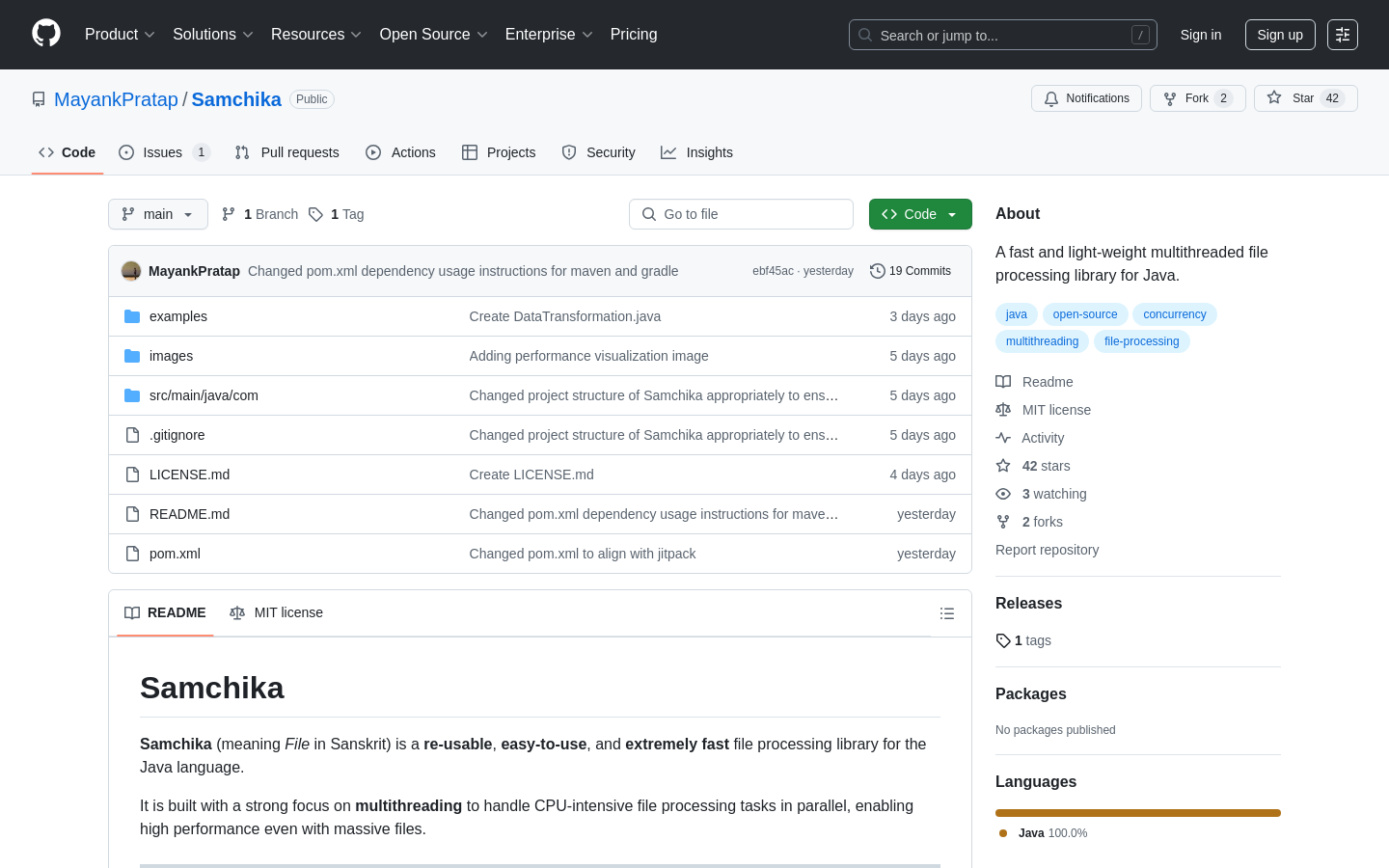Viewport: 1389px width, 868px height.
Task: Click the Sign in link
Action: coord(1200,35)
